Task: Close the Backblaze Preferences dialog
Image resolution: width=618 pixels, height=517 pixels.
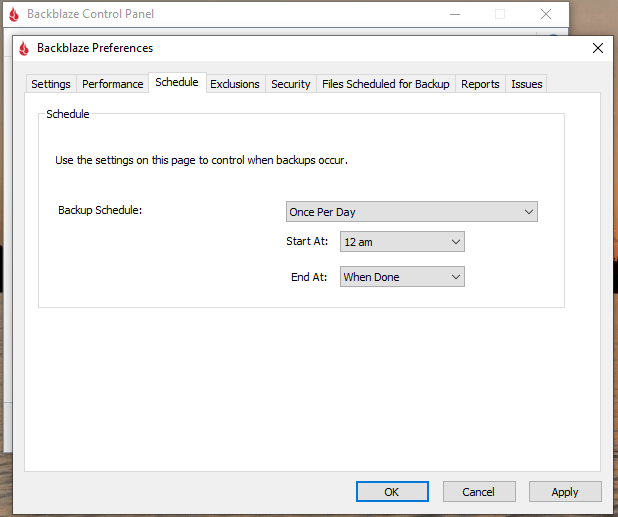Action: [x=597, y=48]
